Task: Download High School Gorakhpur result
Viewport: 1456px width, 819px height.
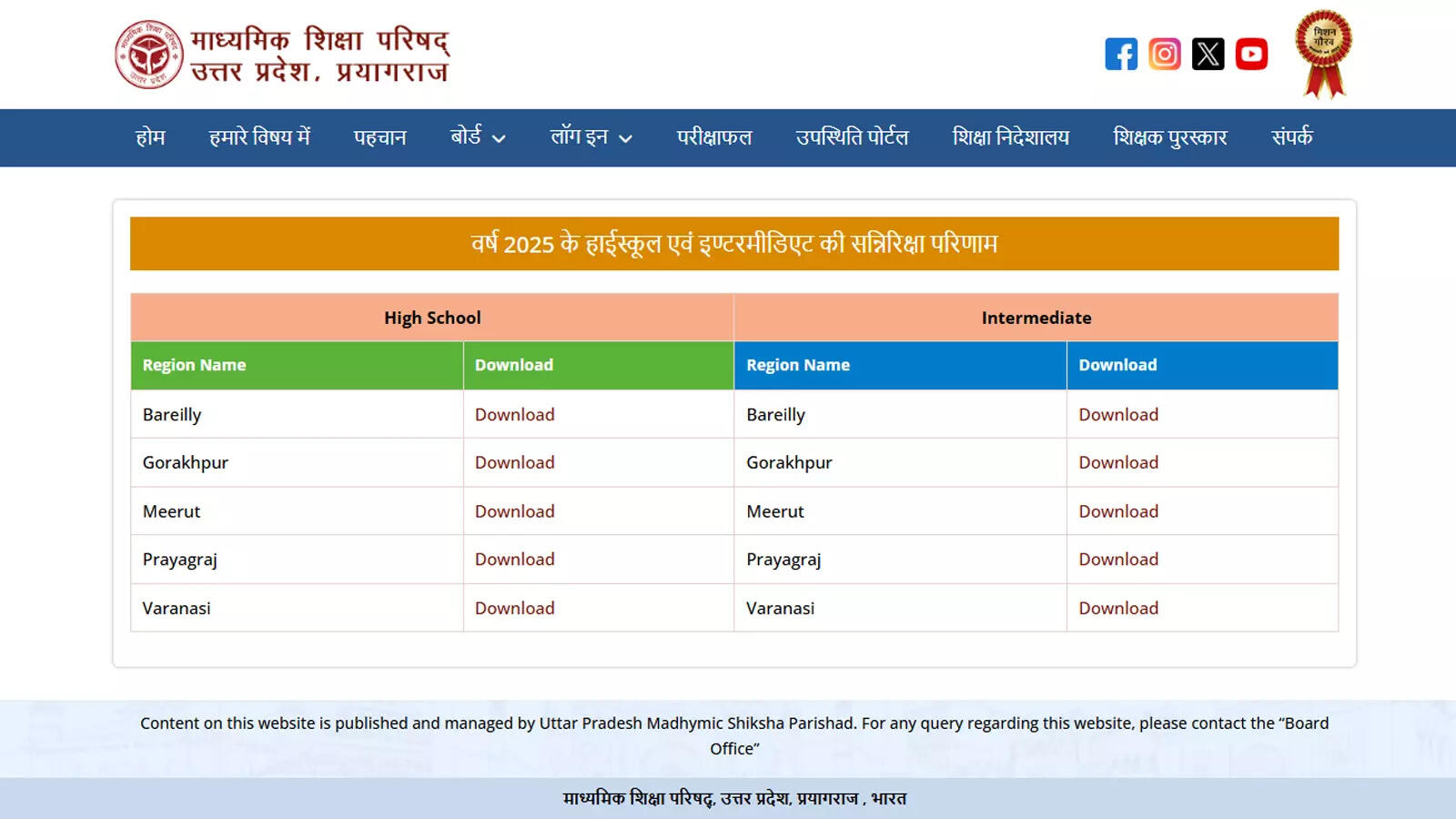Action: [514, 462]
